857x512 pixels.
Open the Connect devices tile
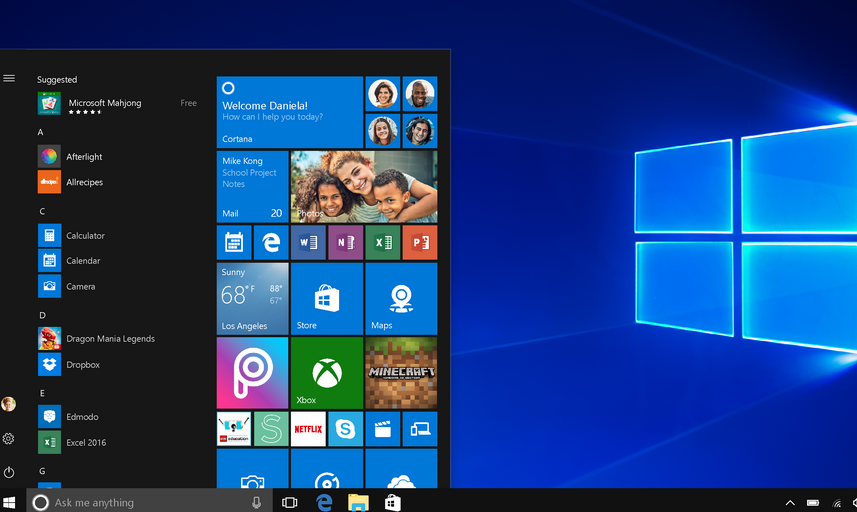coord(420,429)
